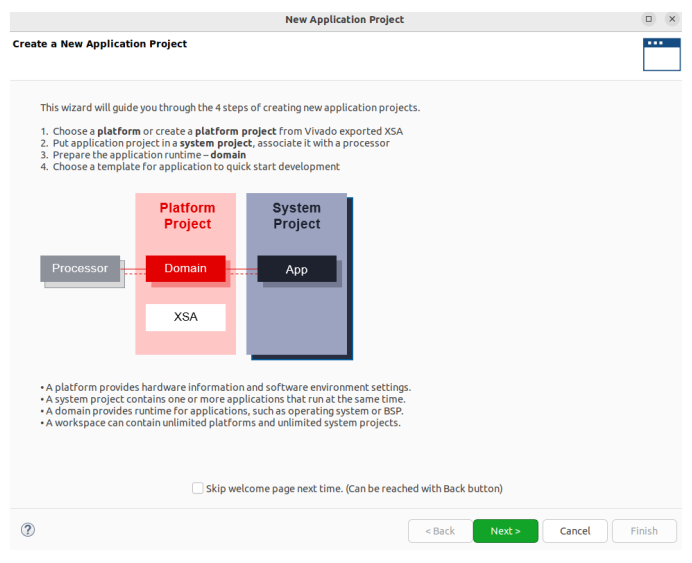Viewport: 692px width, 563px height.
Task: Click the Processor box in diagram
Action: (80, 268)
